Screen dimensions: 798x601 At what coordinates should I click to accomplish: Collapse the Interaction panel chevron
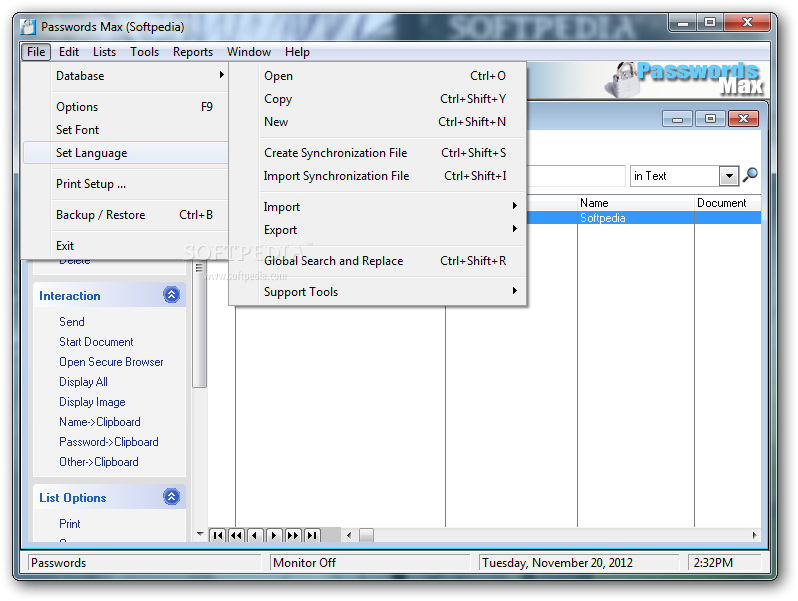click(x=172, y=295)
